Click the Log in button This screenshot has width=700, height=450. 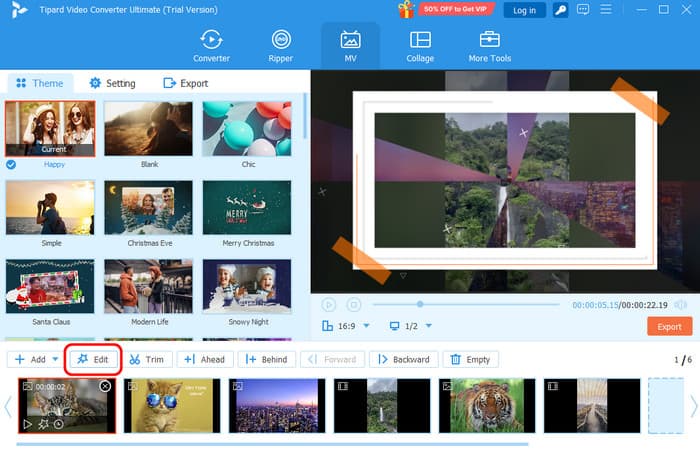click(x=524, y=10)
